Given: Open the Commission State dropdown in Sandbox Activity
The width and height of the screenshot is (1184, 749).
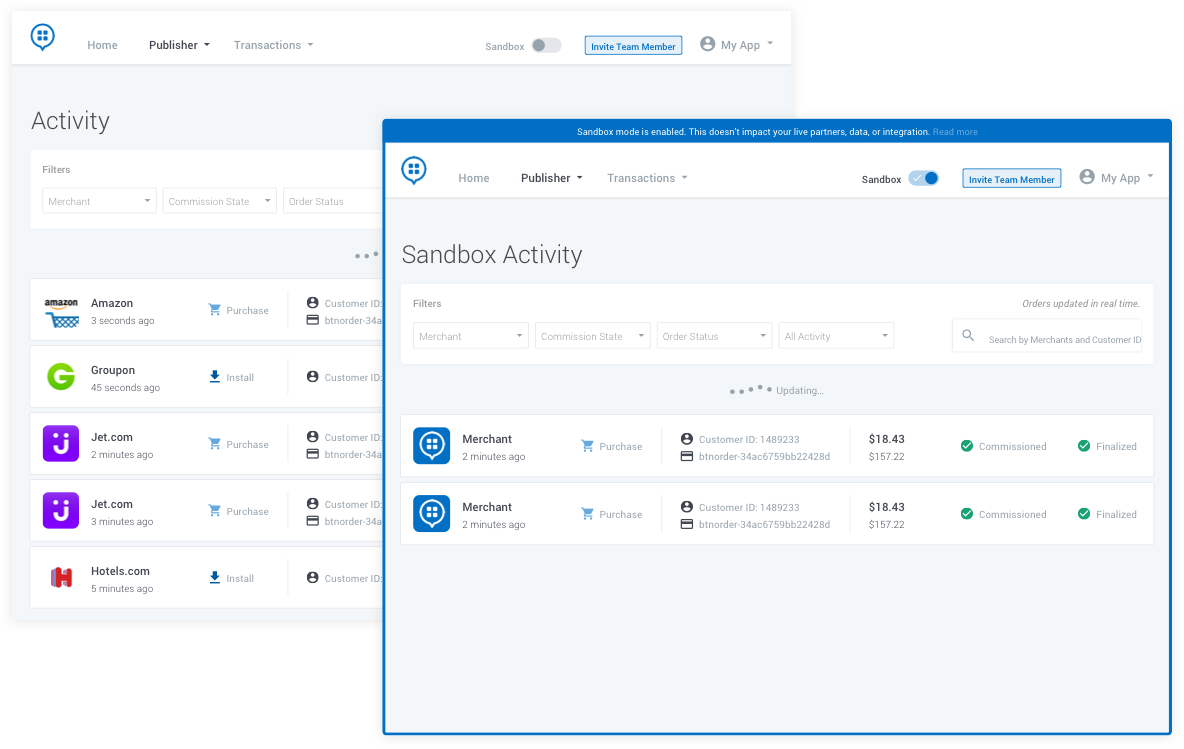Looking at the screenshot, I should click(x=593, y=336).
